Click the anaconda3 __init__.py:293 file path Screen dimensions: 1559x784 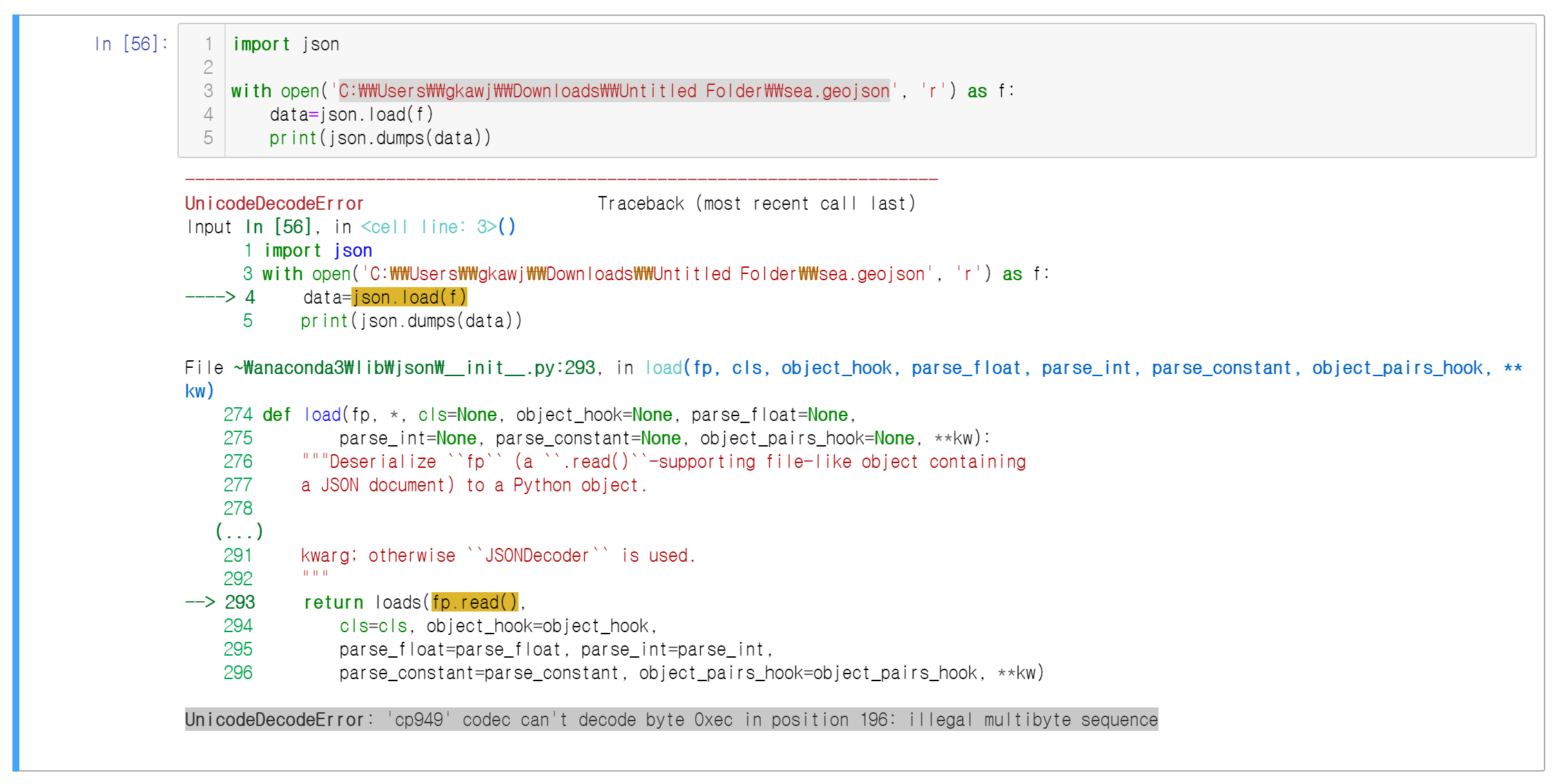pos(414,368)
